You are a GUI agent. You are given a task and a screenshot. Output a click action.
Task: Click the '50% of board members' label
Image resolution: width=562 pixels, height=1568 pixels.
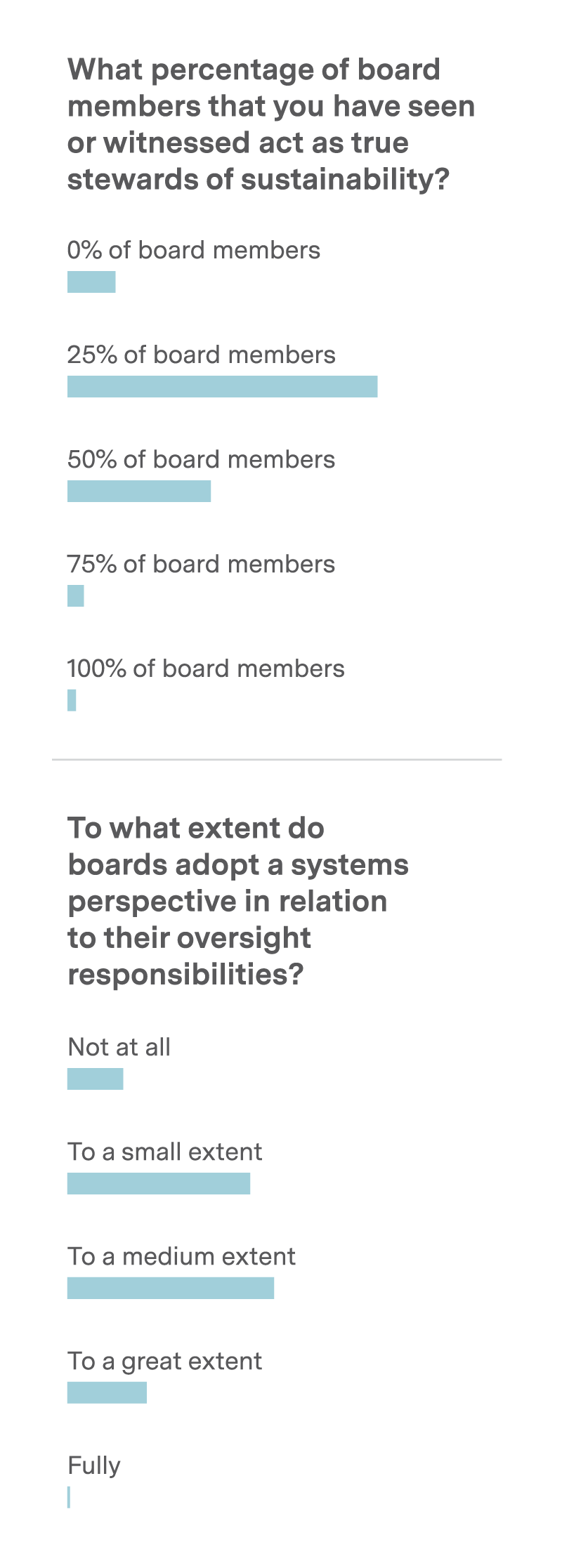[x=202, y=460]
